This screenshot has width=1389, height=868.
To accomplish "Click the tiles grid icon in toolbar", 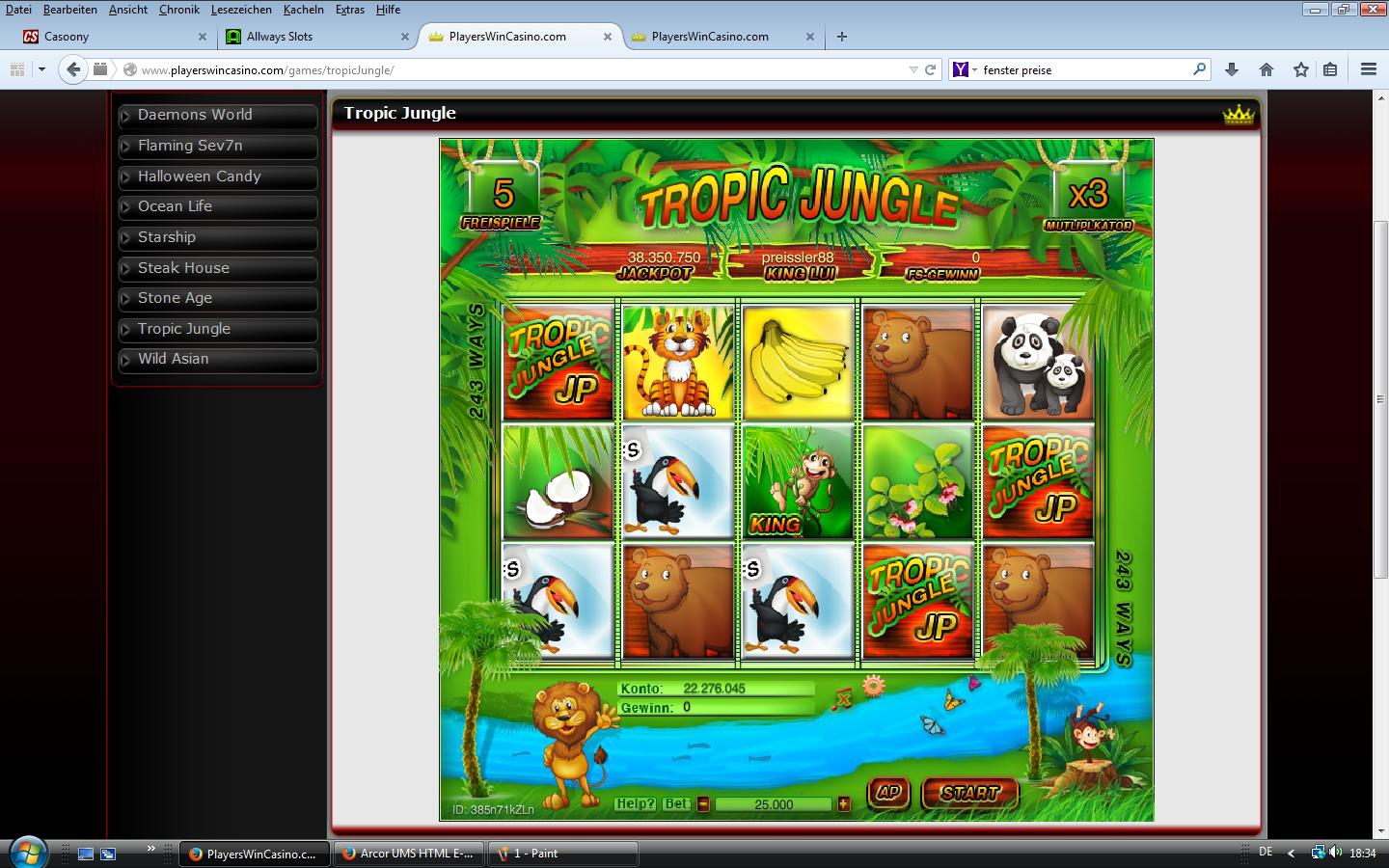I will [17, 69].
